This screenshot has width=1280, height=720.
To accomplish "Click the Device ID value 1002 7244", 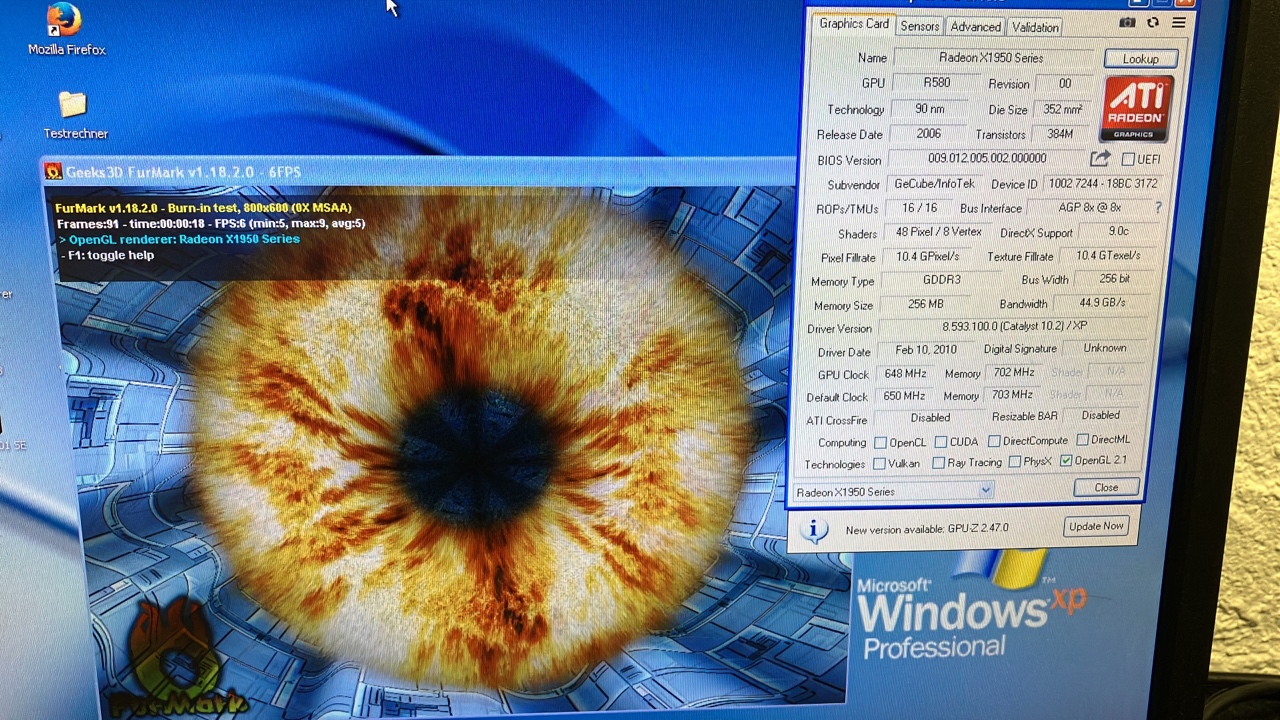I will click(x=1103, y=184).
